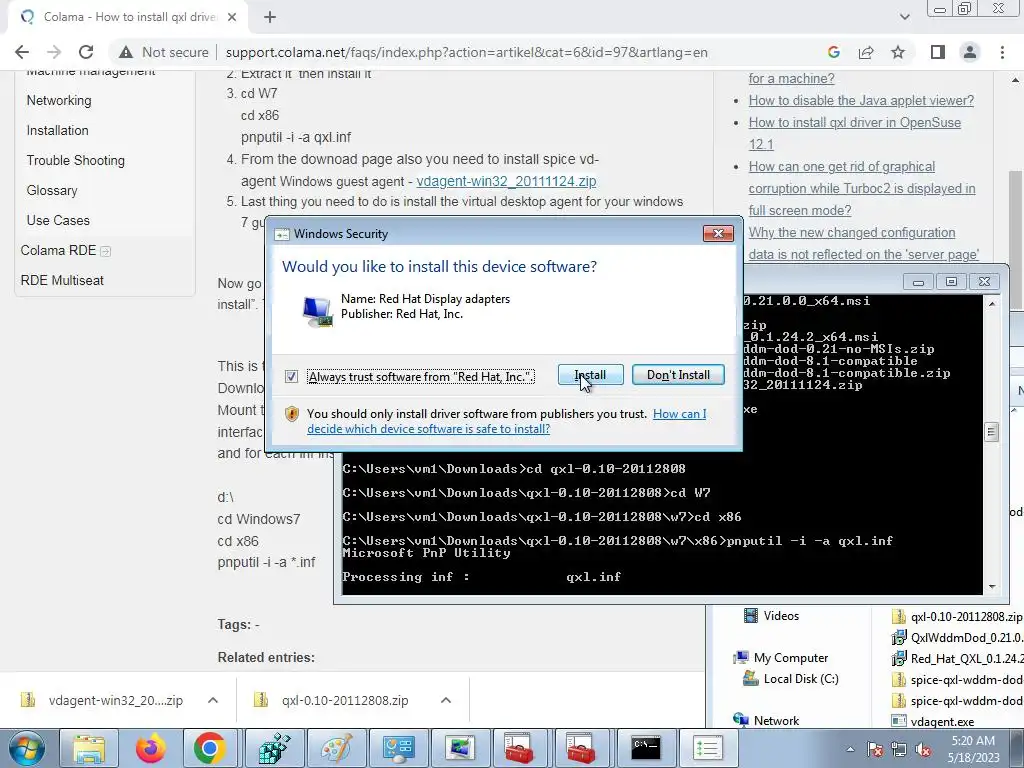Viewport: 1024px width, 768px height.
Task: Open RDE Multiseat sidebar link
Action: (x=62, y=281)
